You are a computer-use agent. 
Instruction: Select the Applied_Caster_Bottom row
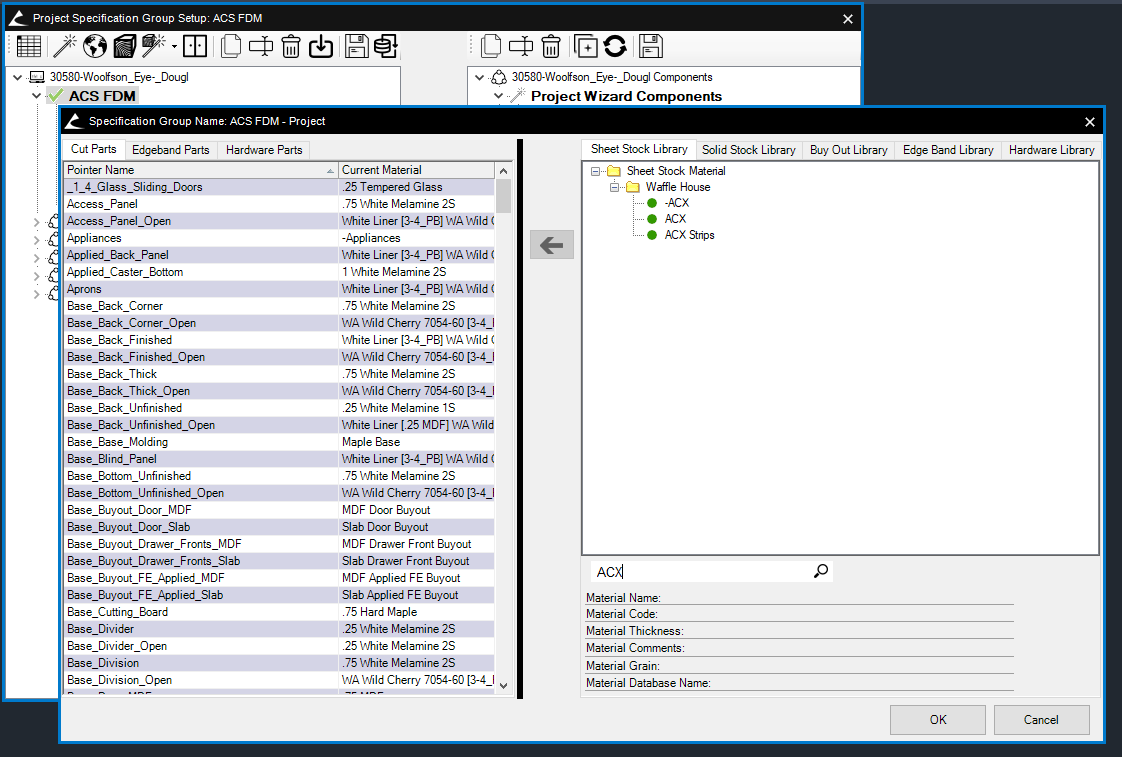[279, 272]
